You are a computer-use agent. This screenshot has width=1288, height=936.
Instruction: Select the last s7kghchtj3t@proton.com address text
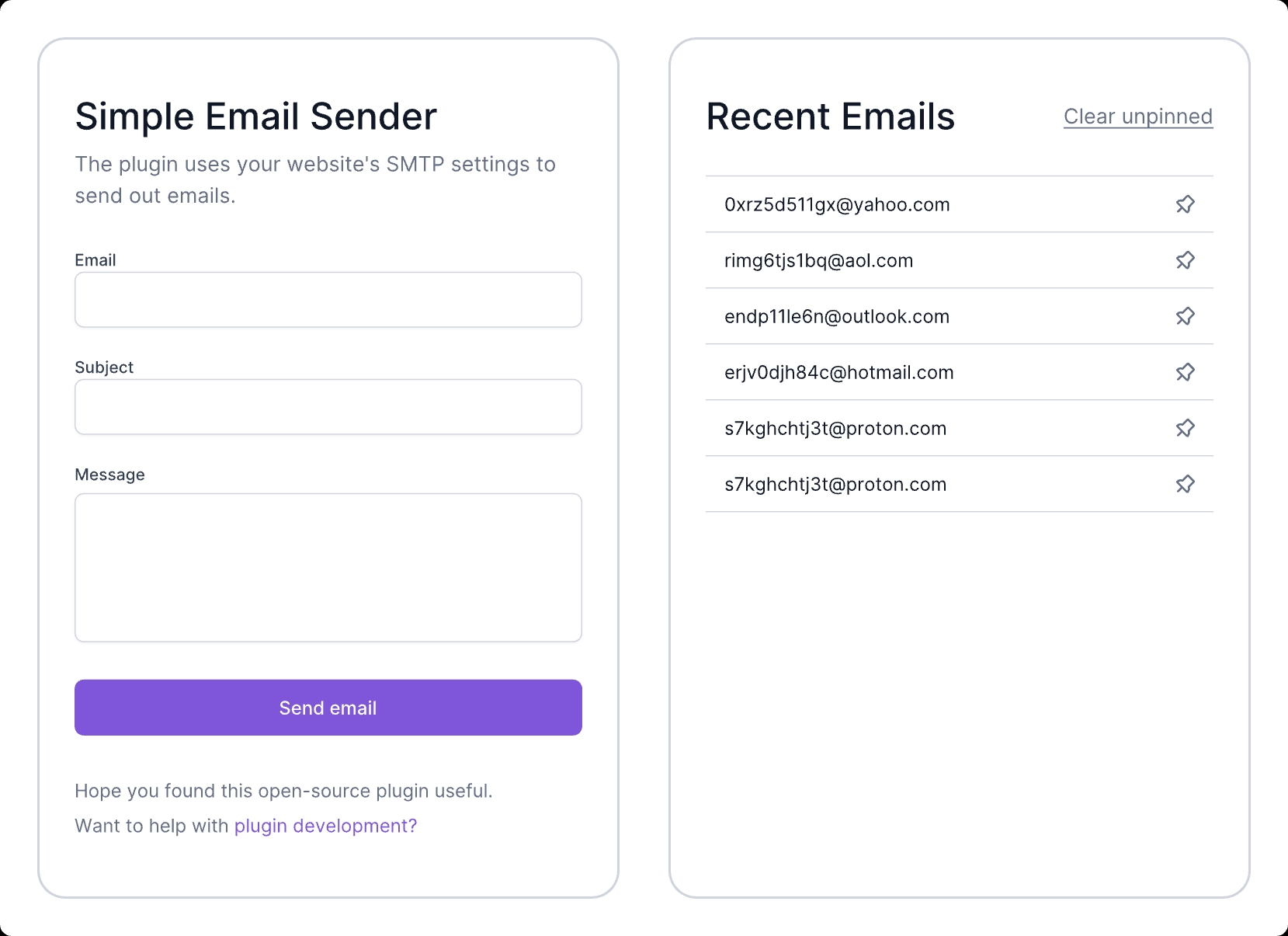click(835, 484)
